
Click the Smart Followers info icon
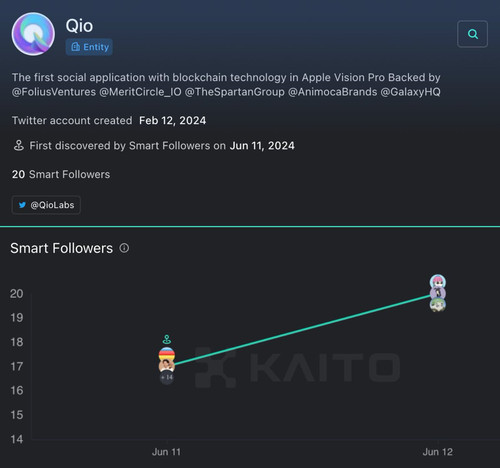tap(124, 248)
